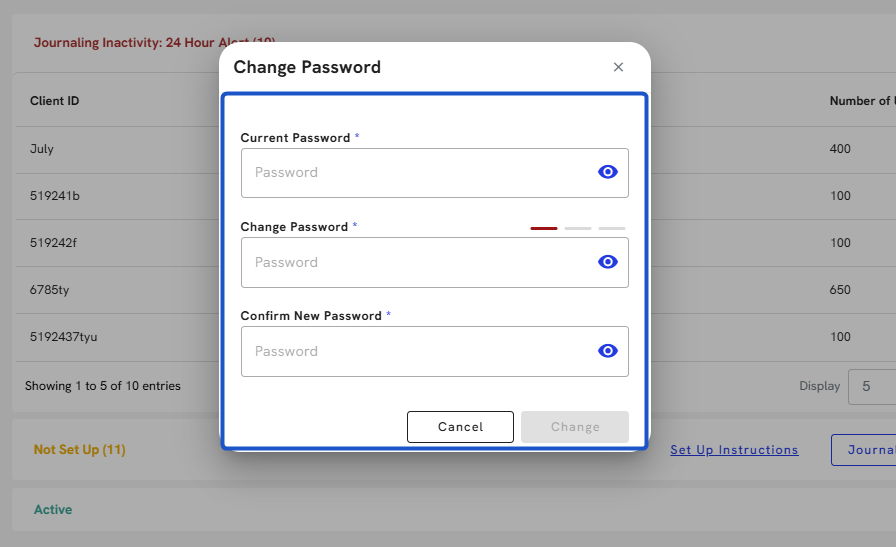Viewport: 896px width, 547px height.
Task: Click the password strength indicator bar
Action: point(577,228)
